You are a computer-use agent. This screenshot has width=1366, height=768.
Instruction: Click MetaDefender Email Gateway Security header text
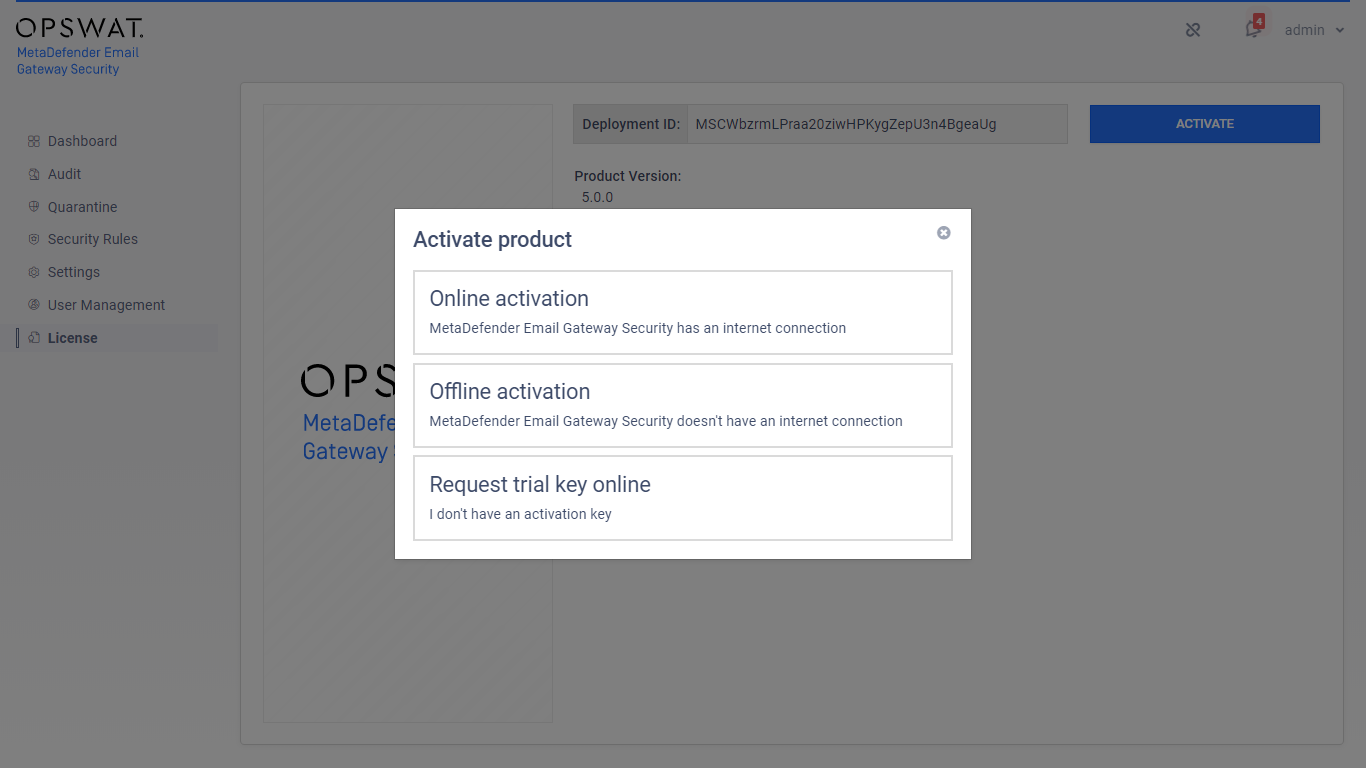coord(78,61)
